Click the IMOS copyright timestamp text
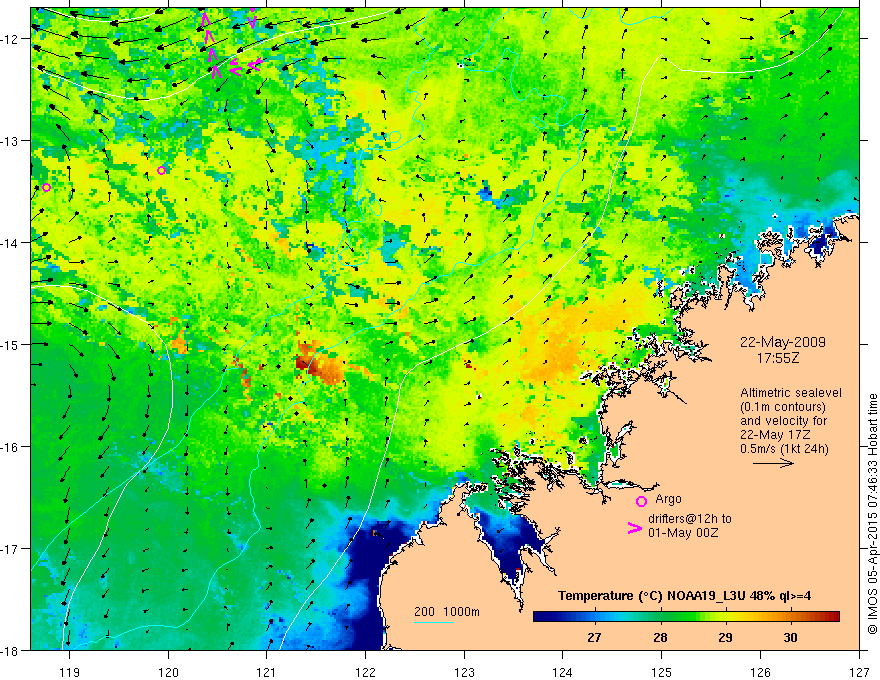 (x=872, y=514)
